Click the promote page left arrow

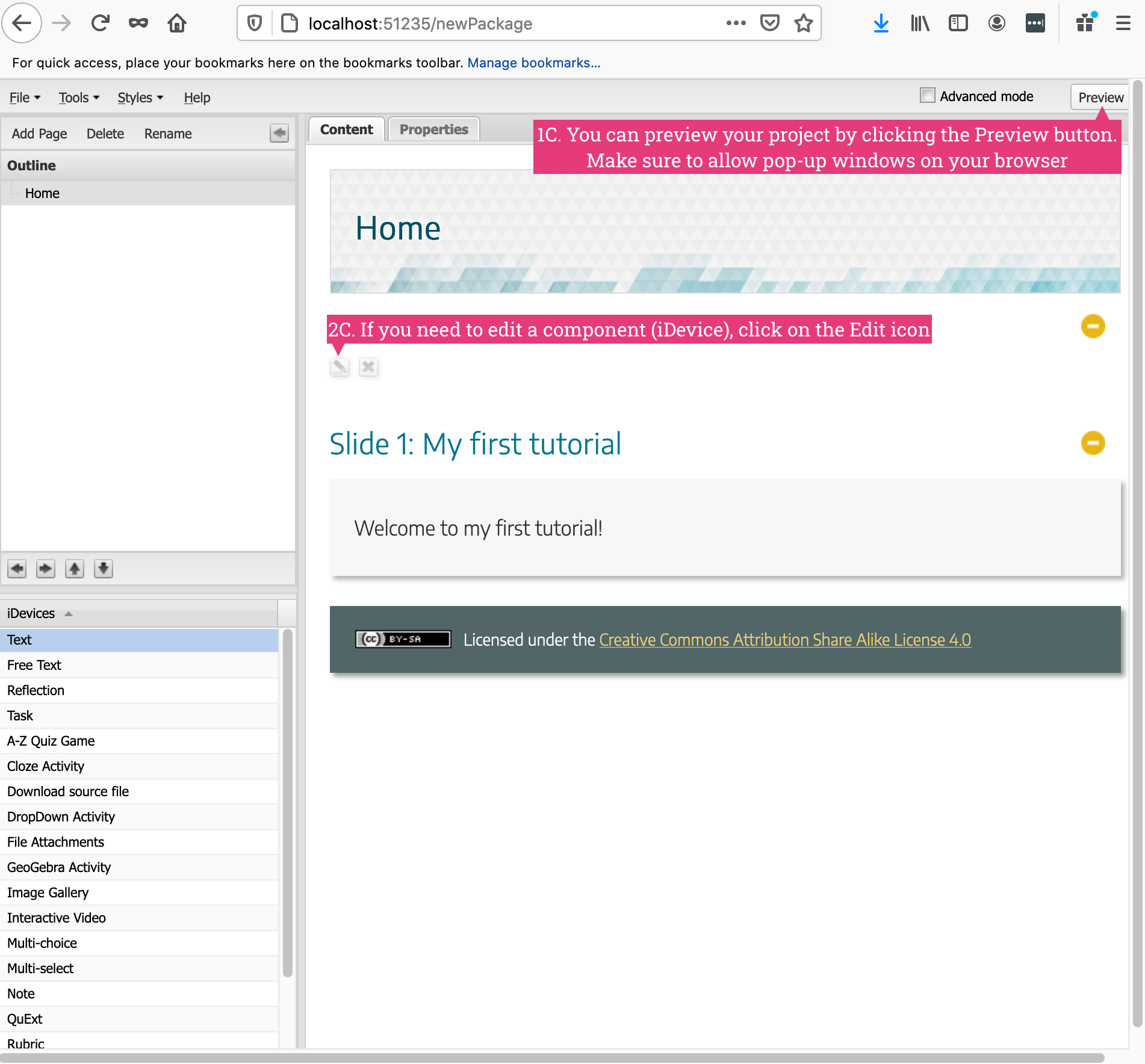[17, 569]
